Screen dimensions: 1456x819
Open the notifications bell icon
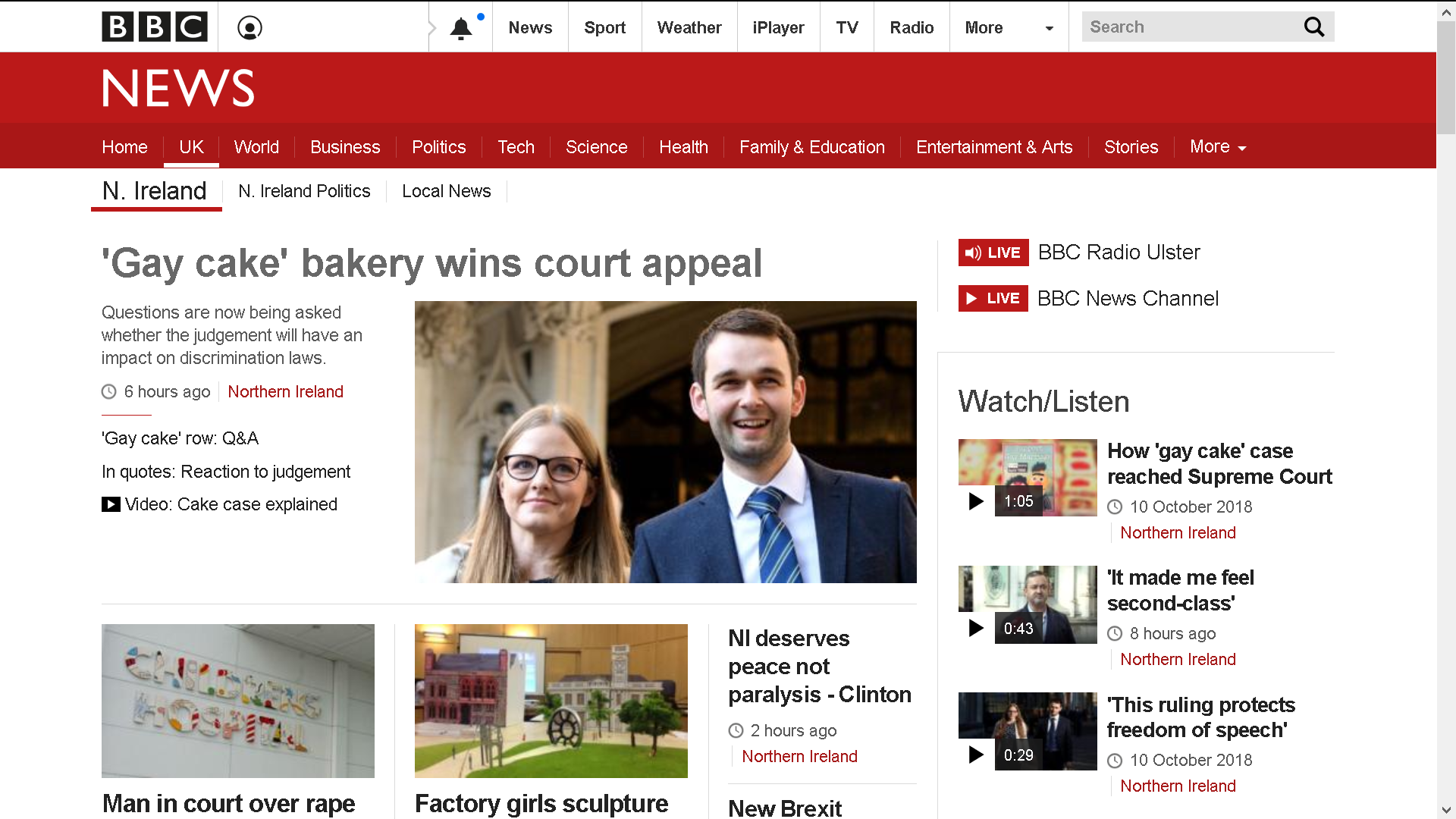[x=461, y=28]
